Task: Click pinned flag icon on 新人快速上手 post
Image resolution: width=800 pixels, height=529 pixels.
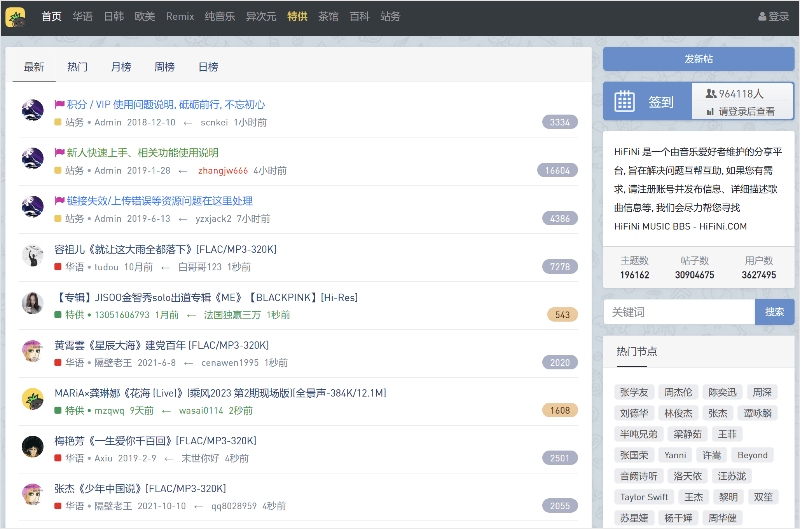Action: pyautogui.click(x=59, y=152)
